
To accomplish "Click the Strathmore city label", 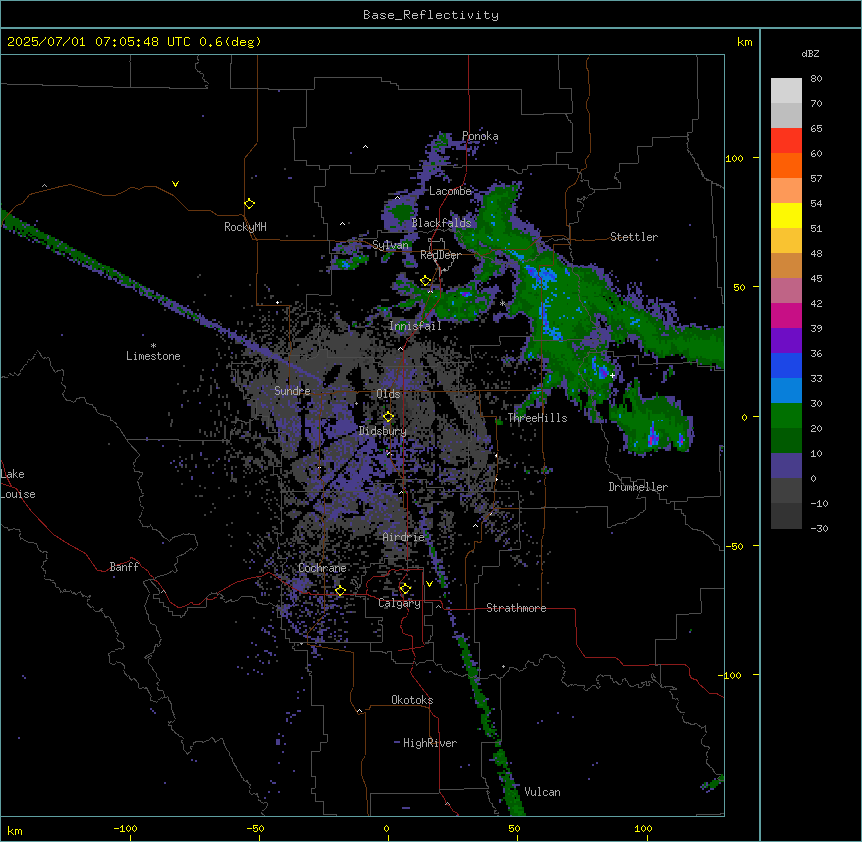I will (516, 608).
